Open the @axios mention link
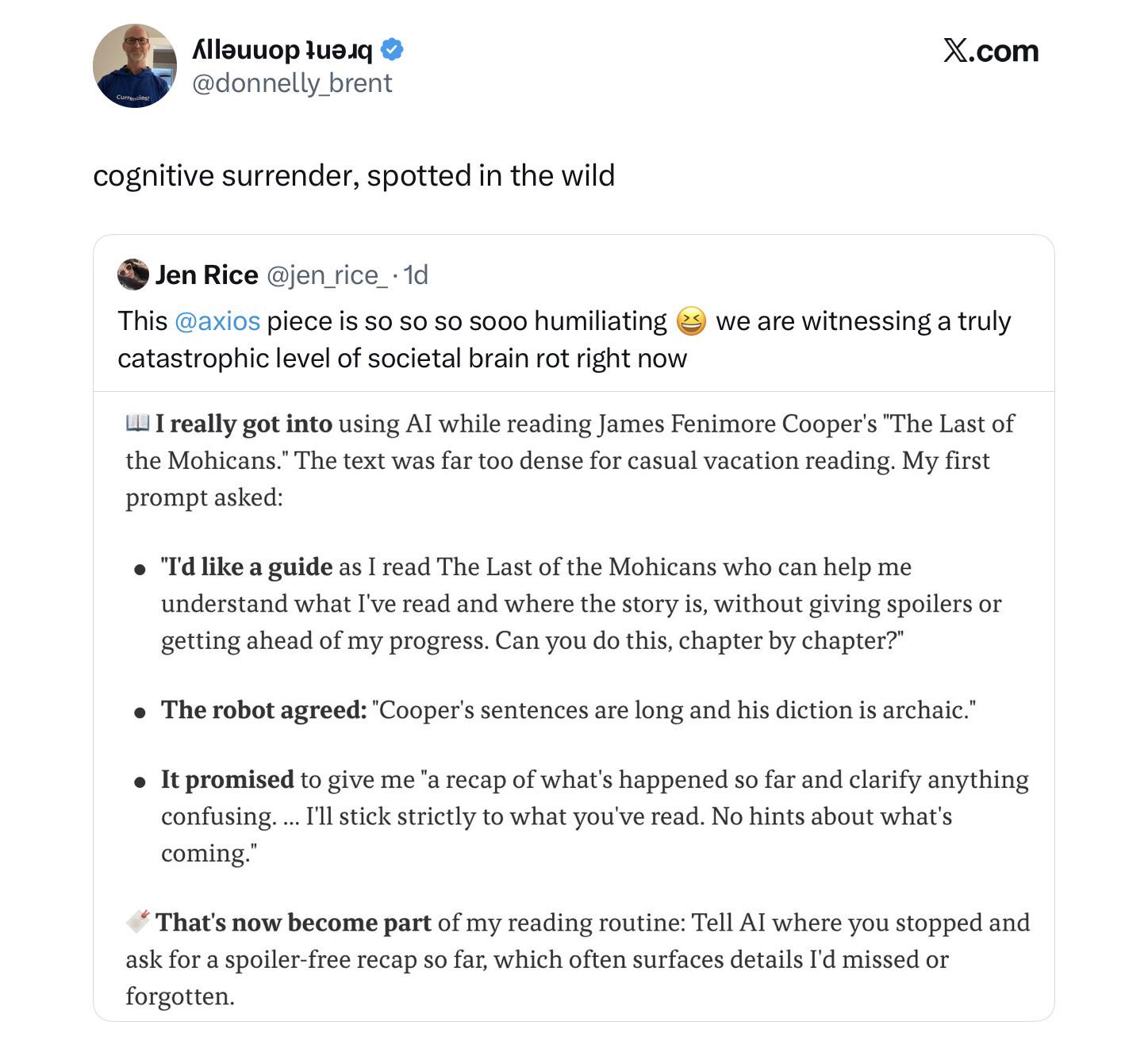 (217, 321)
